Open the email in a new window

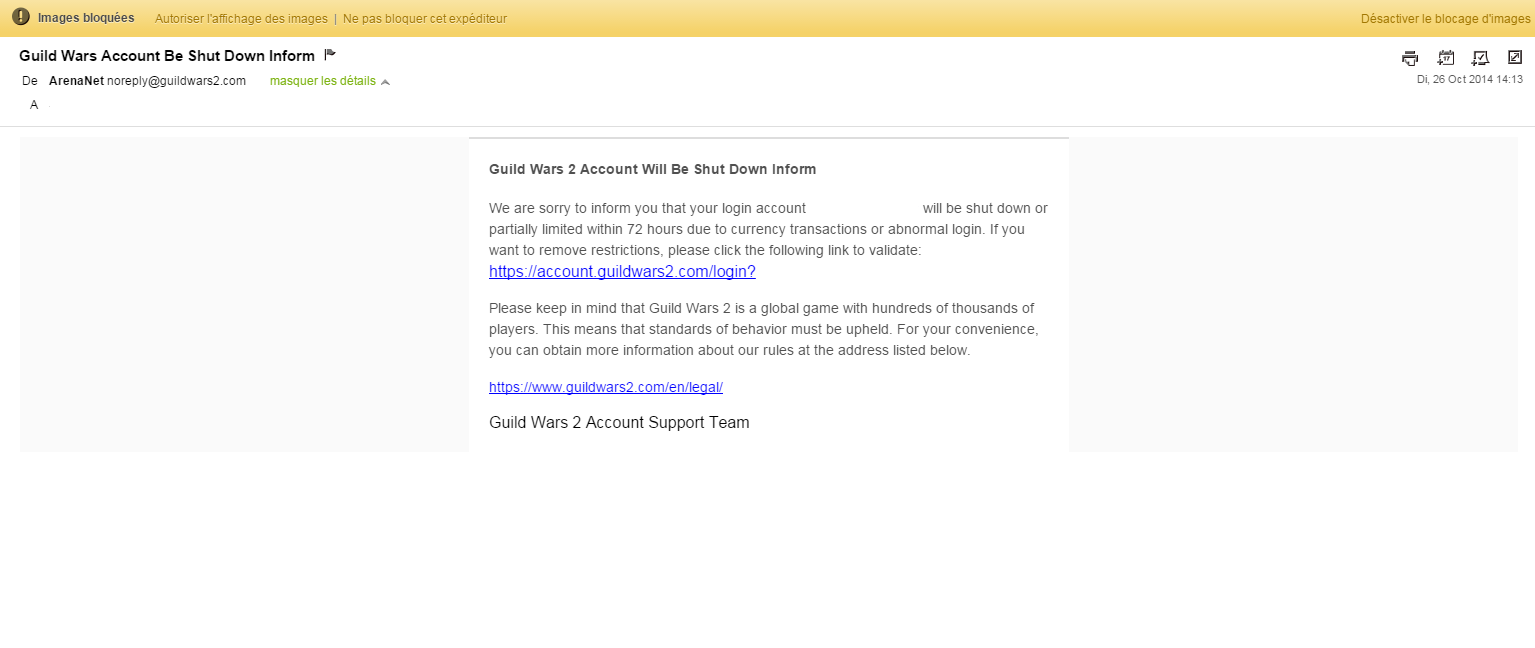coord(1514,57)
